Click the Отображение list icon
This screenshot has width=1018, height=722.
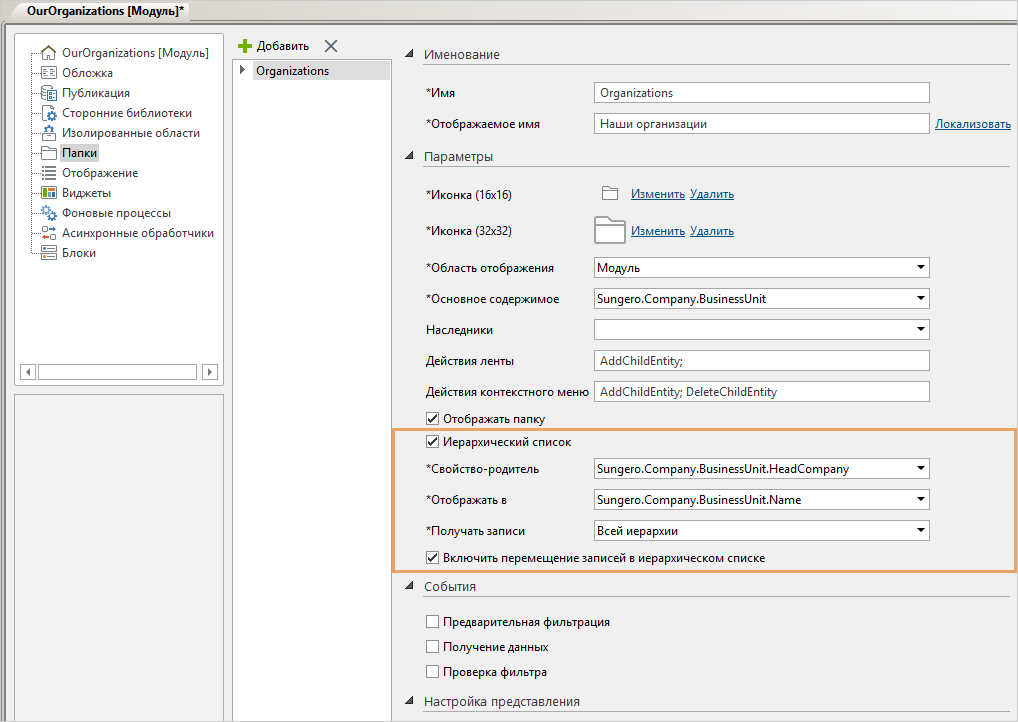[x=49, y=173]
